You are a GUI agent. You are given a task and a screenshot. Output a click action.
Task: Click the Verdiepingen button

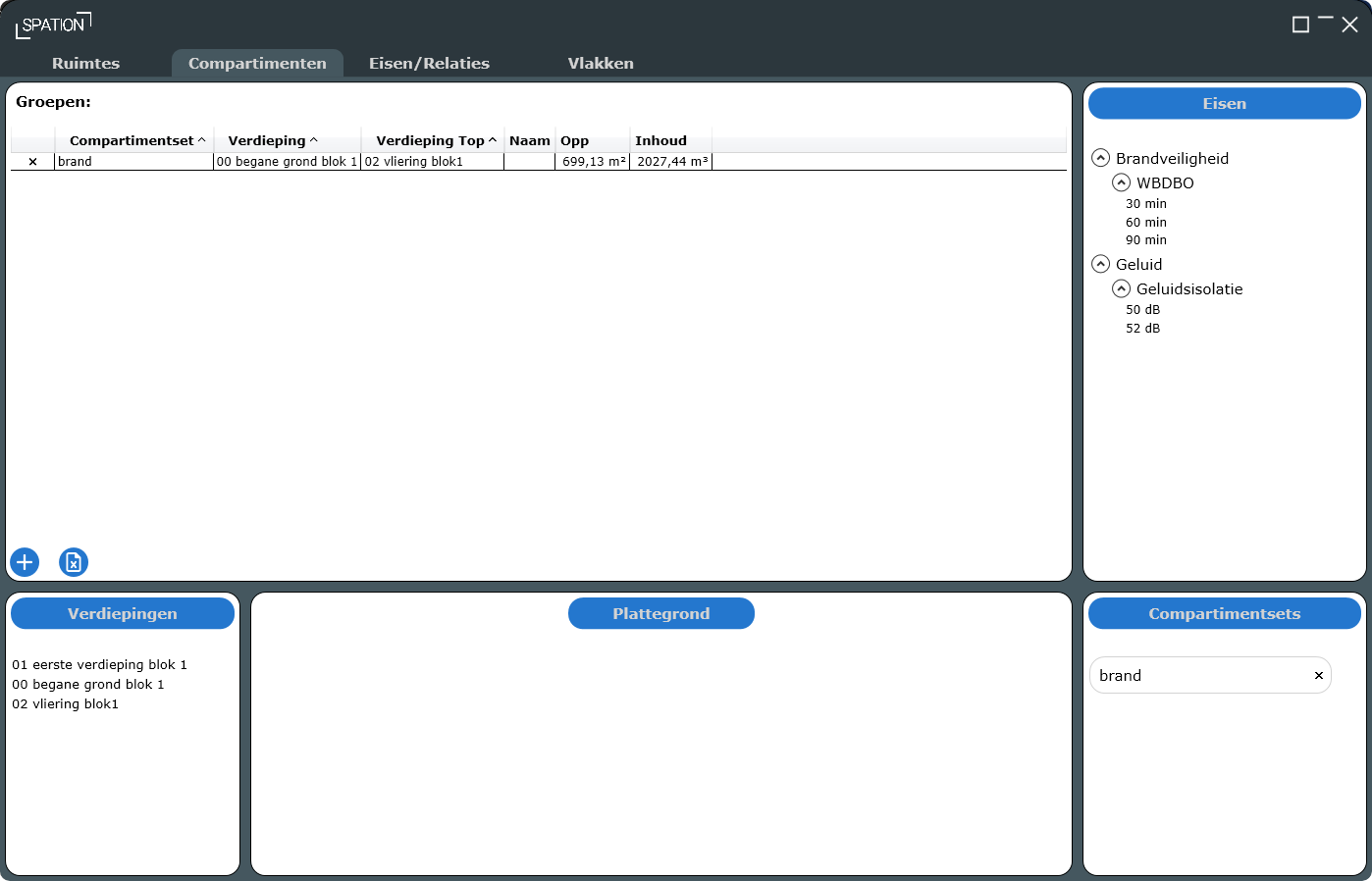pyautogui.click(x=123, y=613)
